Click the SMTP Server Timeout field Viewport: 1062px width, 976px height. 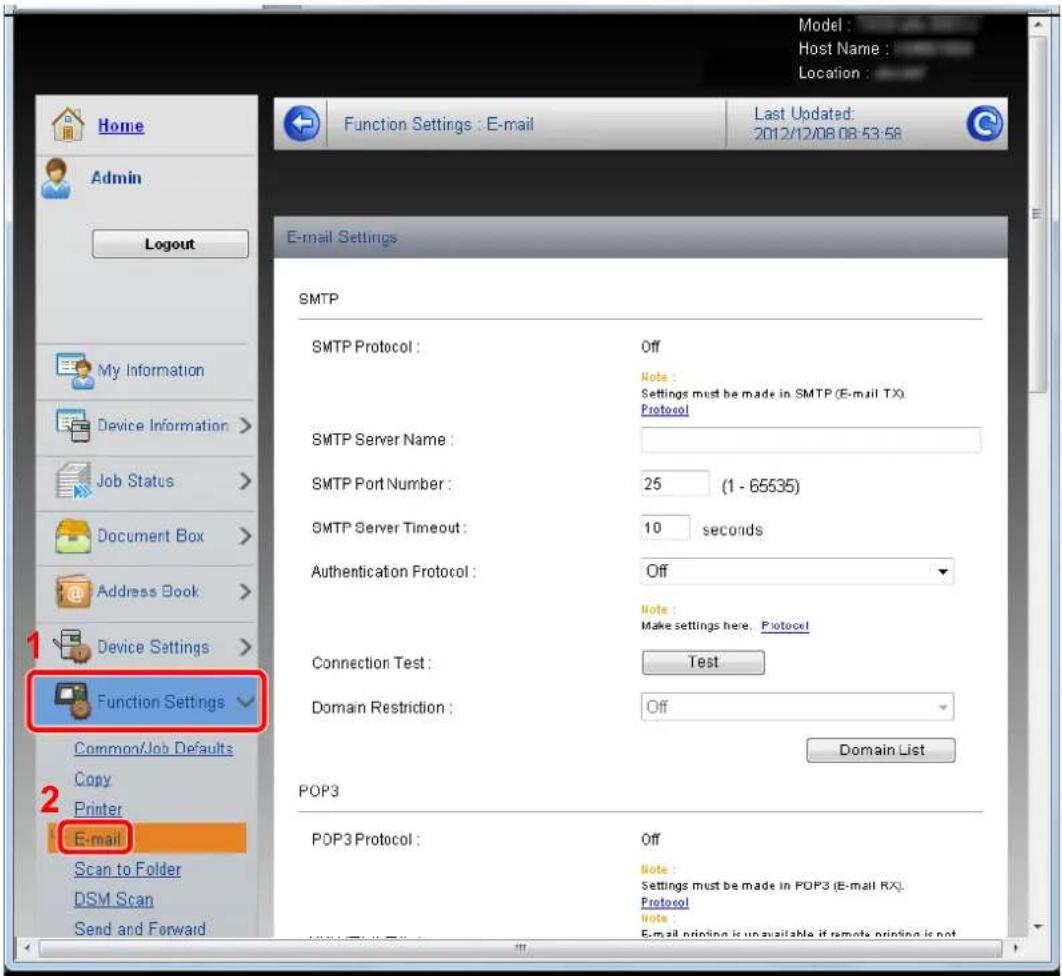click(665, 528)
